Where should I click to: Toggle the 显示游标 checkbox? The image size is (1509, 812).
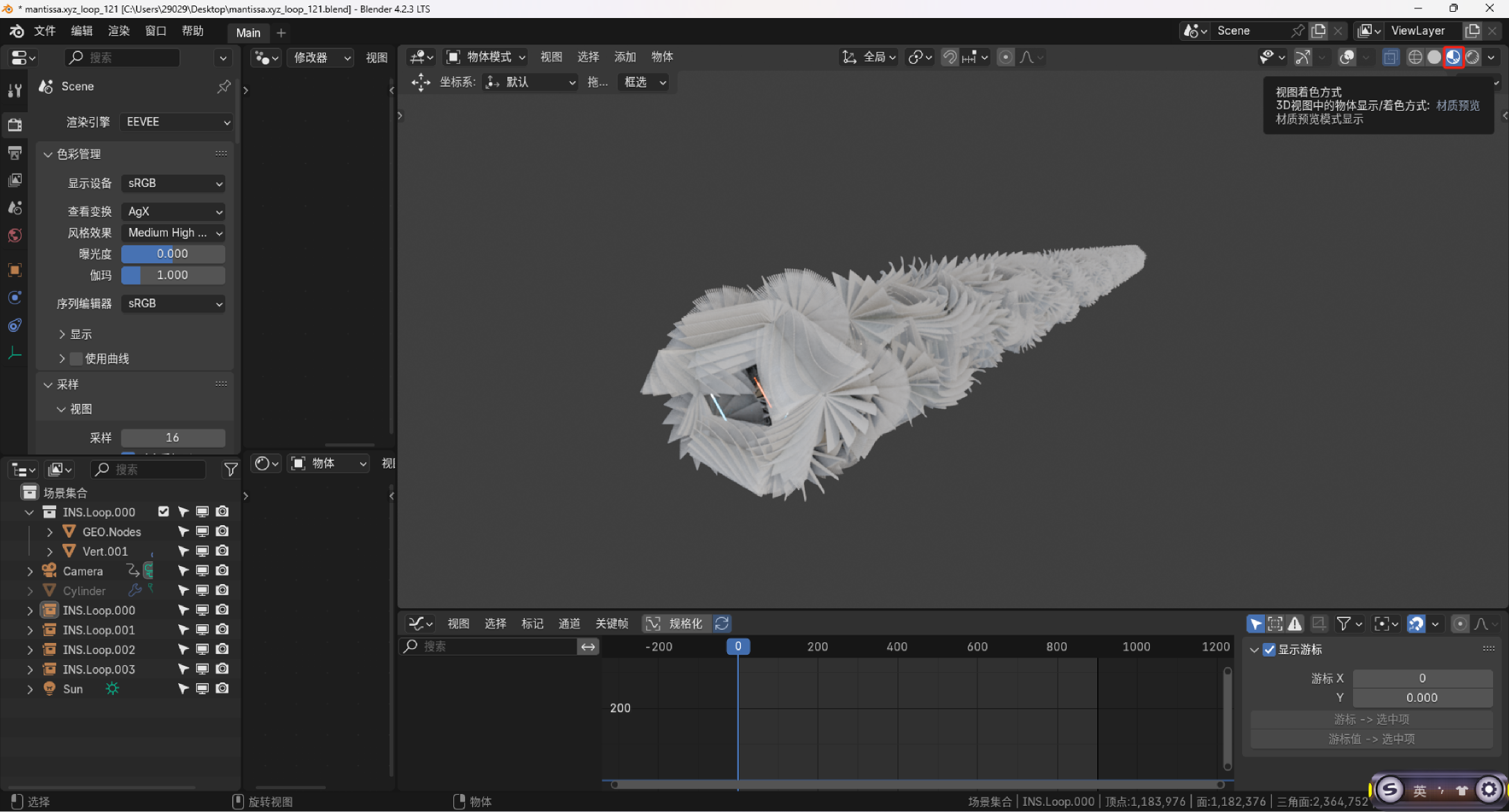tap(1269, 650)
